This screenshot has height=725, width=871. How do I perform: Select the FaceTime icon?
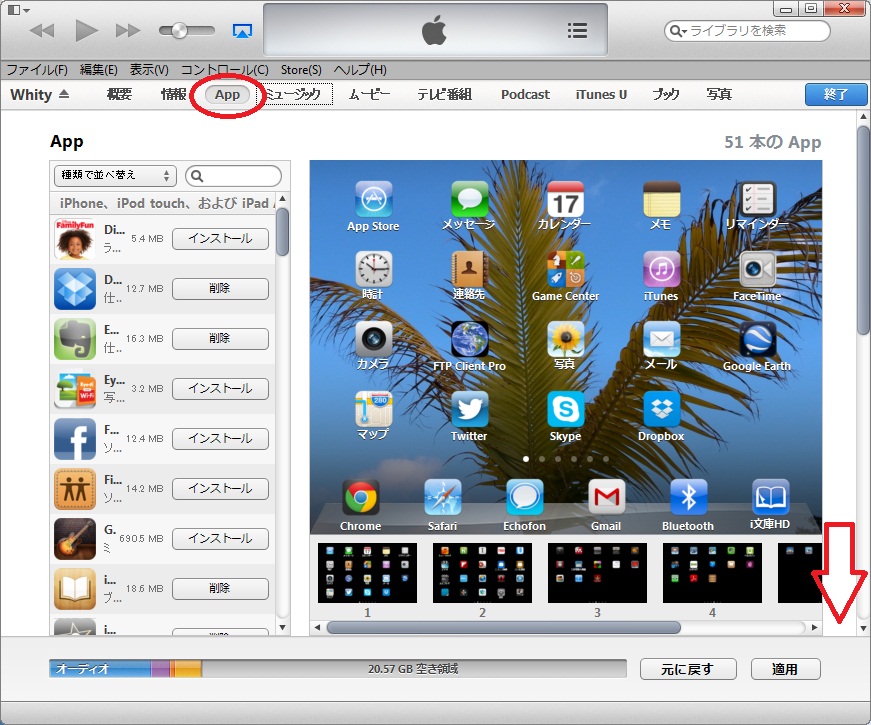coord(757,269)
